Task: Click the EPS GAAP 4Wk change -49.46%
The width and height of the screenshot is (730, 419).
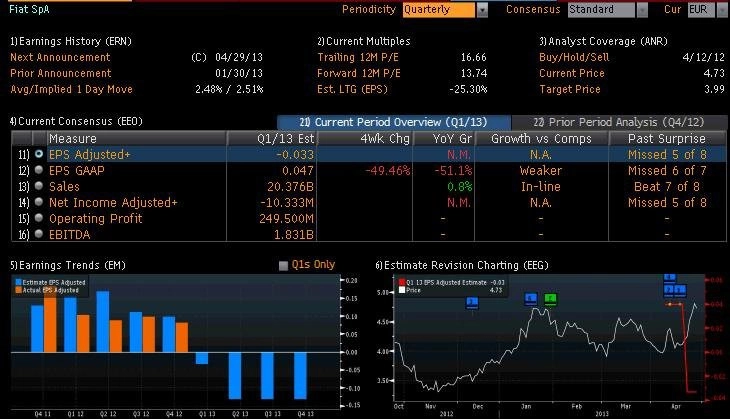Action: click(388, 170)
